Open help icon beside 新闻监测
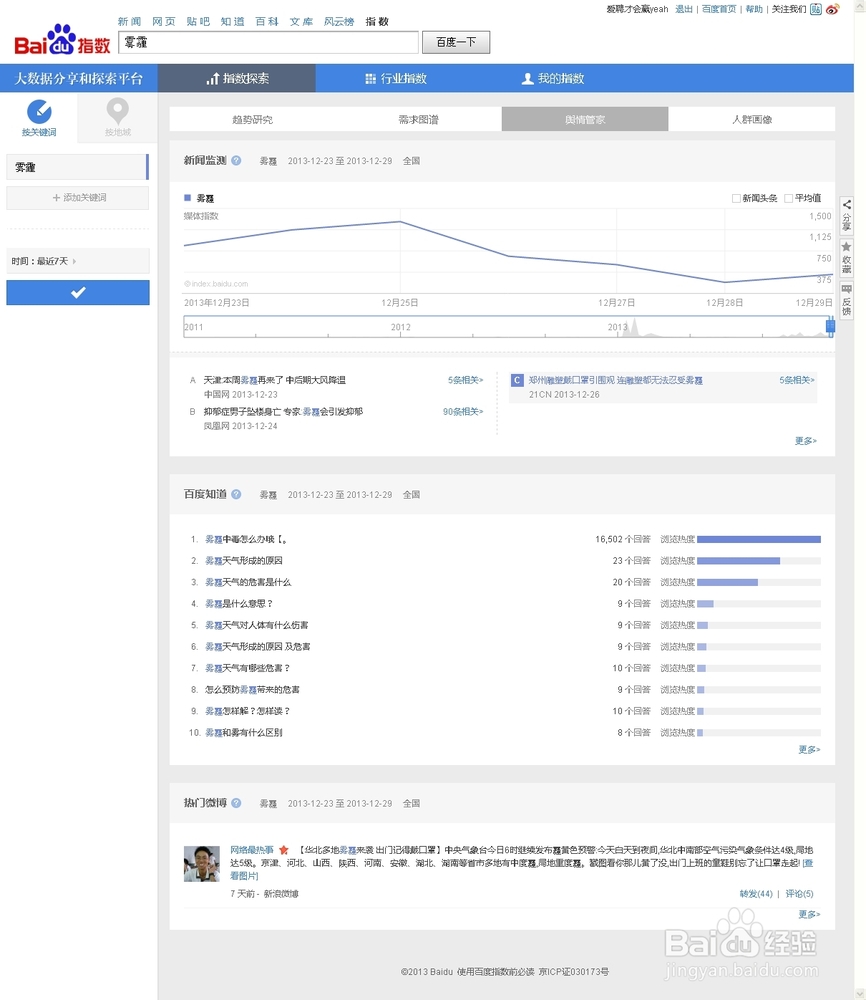Screen dimensions: 866x1000 coord(236,161)
